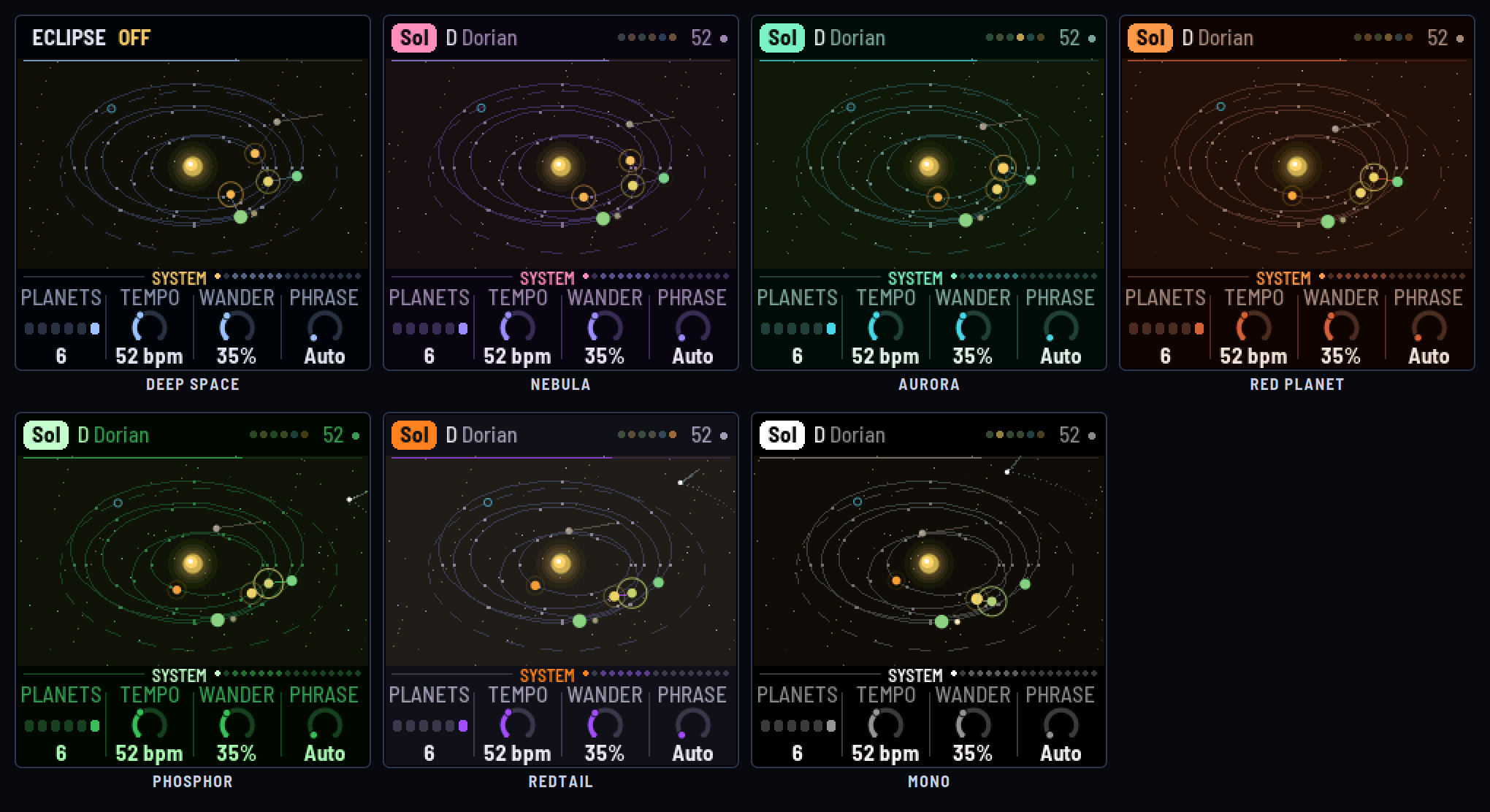Click the sun in the Nebula orbit view
1490x812 pixels.
point(561,166)
